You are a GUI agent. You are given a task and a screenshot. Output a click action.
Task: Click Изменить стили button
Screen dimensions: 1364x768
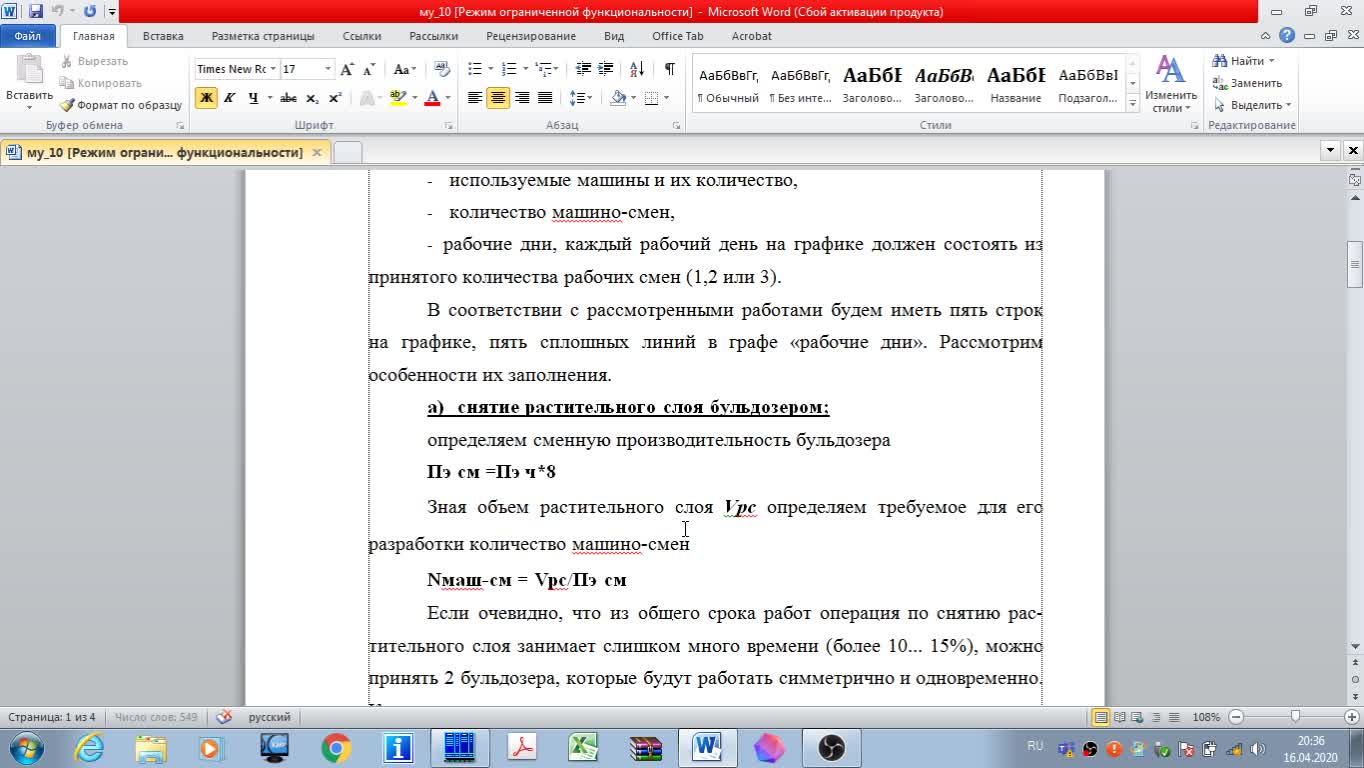1171,84
